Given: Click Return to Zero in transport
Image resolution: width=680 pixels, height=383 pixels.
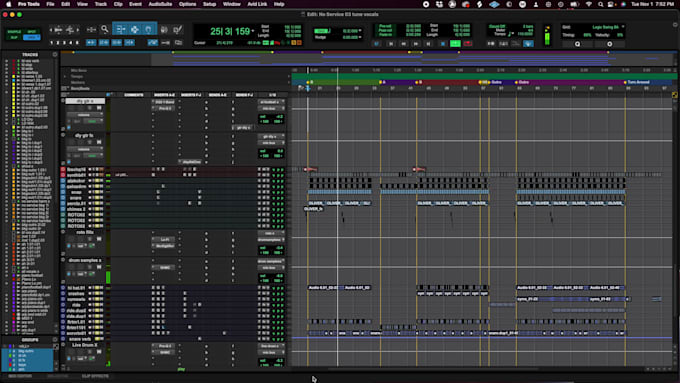Looking at the screenshot, I should coord(390,44).
